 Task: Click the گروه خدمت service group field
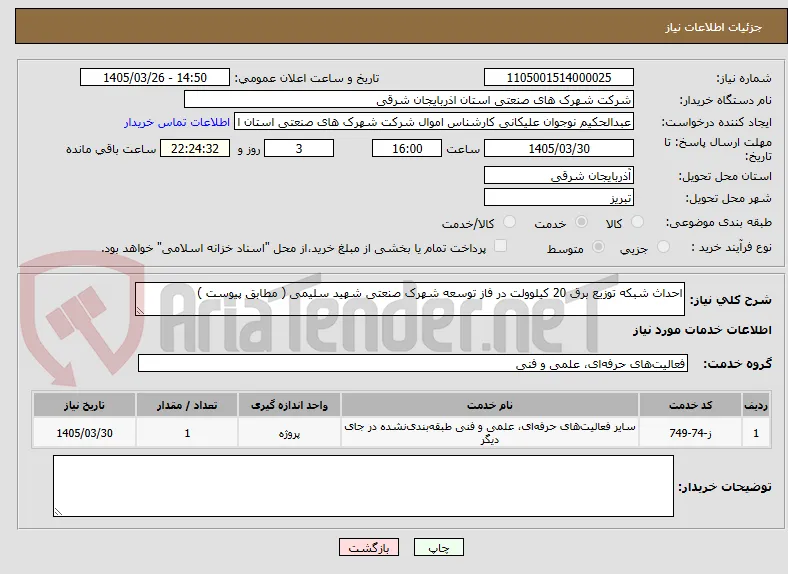413,363
